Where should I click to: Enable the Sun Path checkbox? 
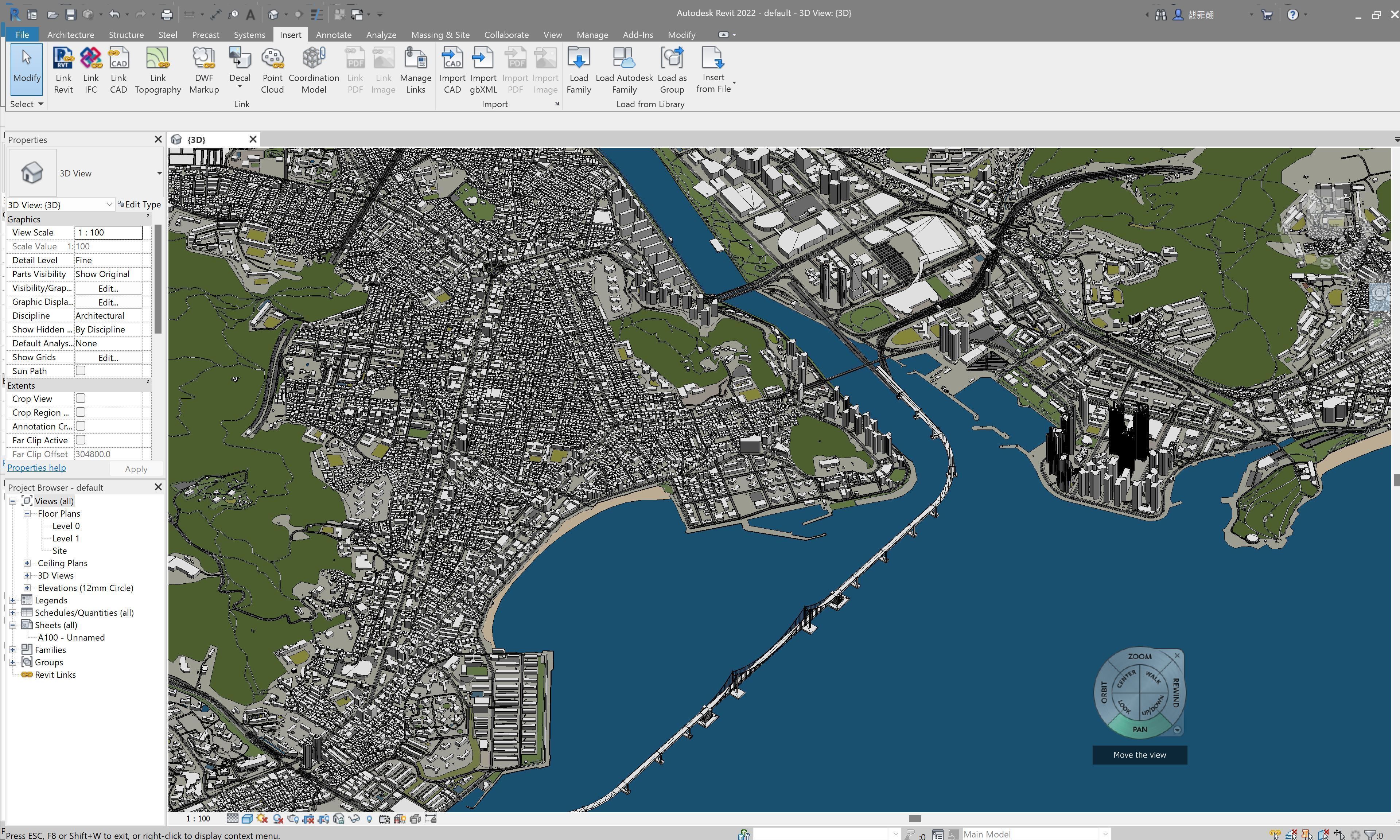80,371
